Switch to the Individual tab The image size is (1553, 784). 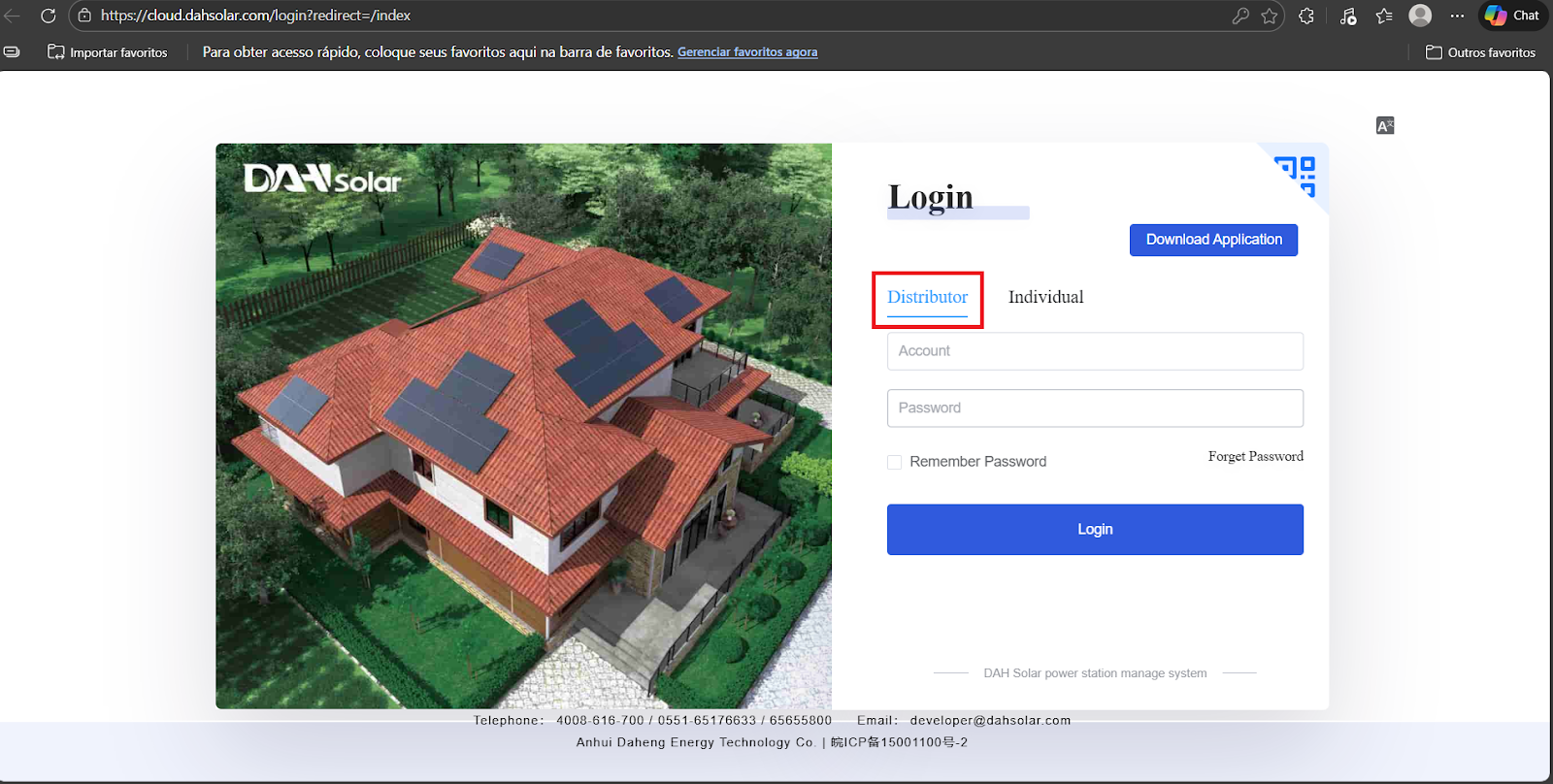[x=1045, y=298]
